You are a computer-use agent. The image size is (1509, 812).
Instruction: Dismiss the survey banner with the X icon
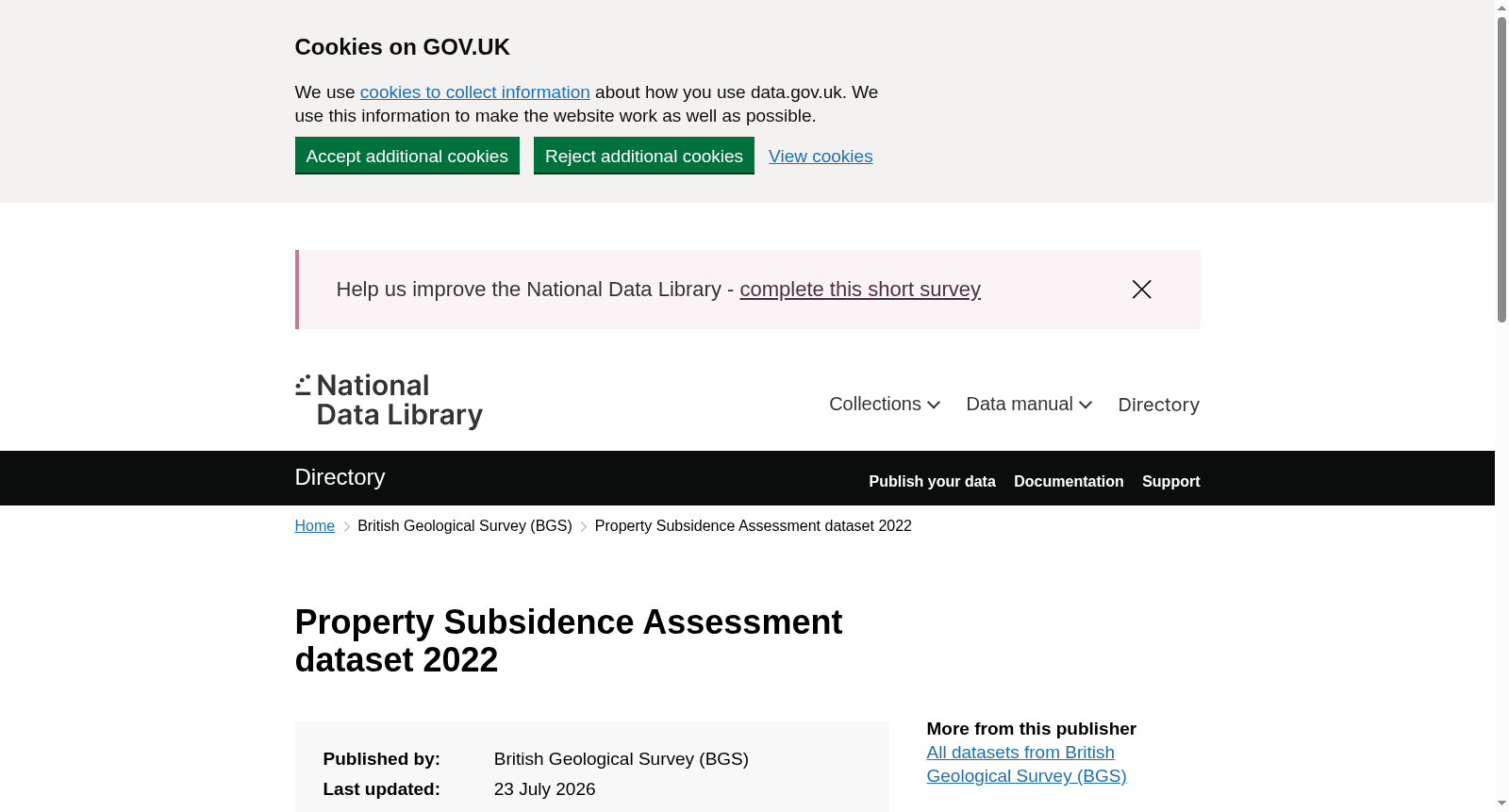click(1141, 290)
